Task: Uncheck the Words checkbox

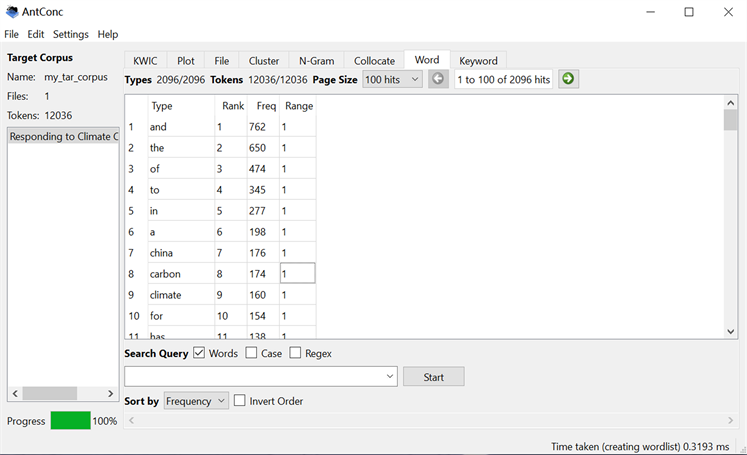Action: [199, 353]
